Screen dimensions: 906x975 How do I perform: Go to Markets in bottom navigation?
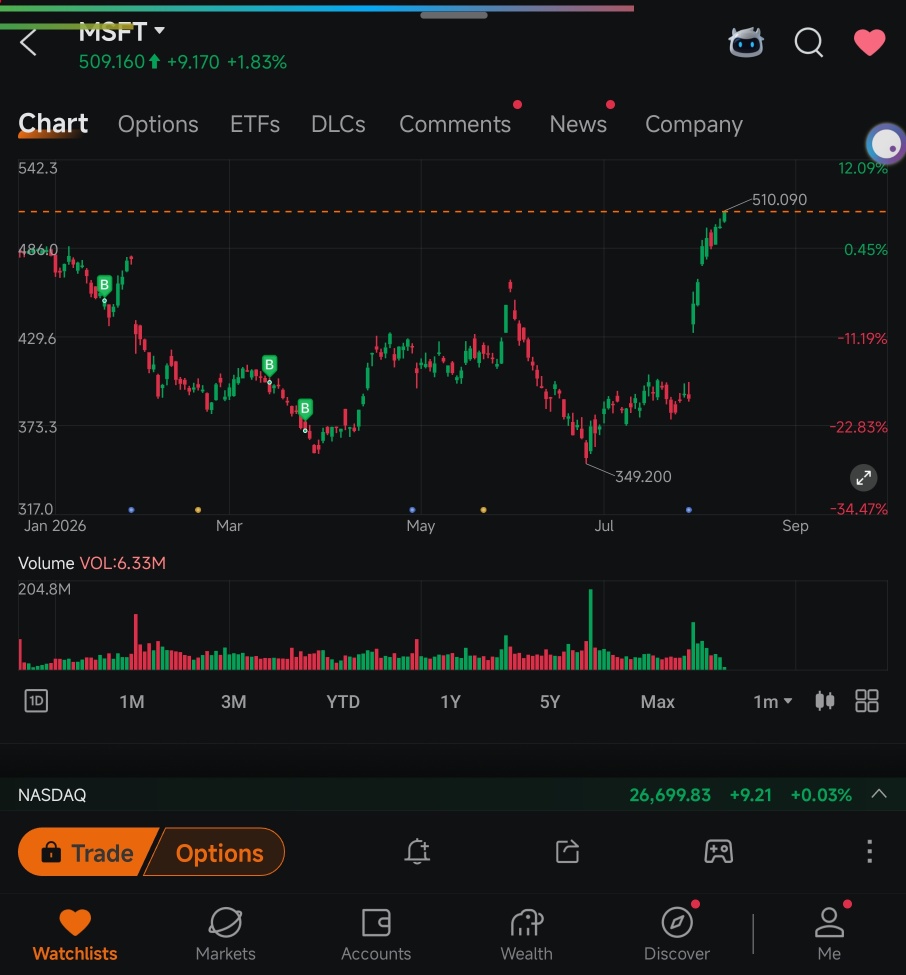(x=225, y=934)
